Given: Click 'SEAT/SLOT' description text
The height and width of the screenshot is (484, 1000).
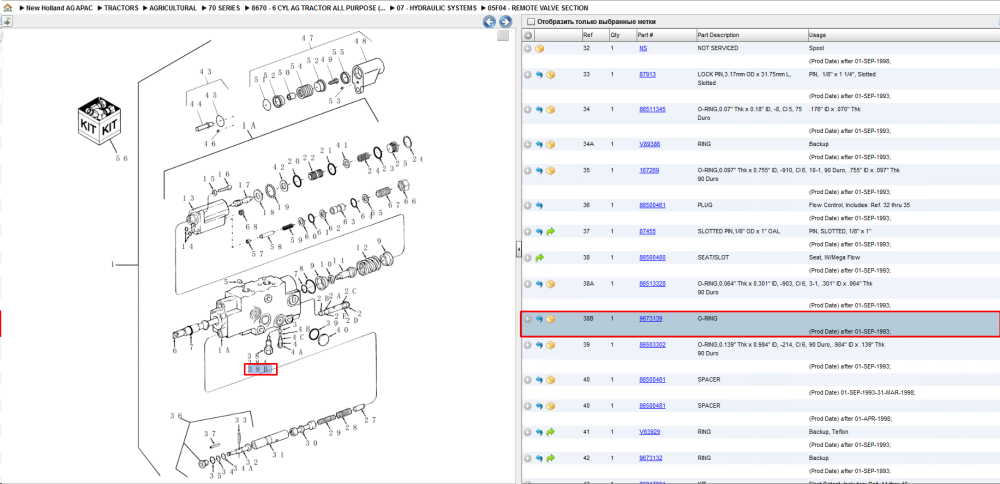Looking at the screenshot, I should pyautogui.click(x=712, y=258).
